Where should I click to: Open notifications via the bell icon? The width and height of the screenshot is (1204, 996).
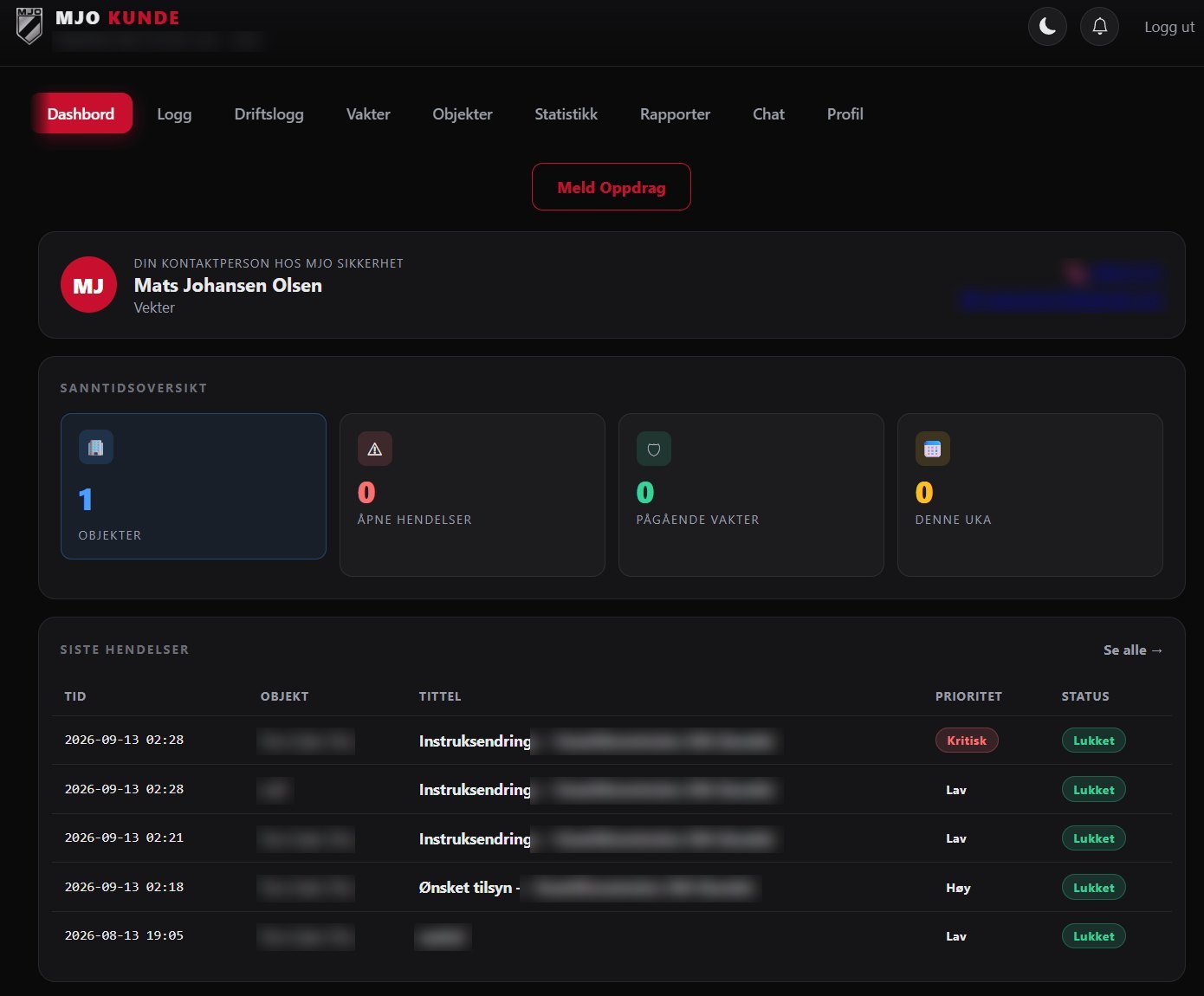pos(1099,27)
